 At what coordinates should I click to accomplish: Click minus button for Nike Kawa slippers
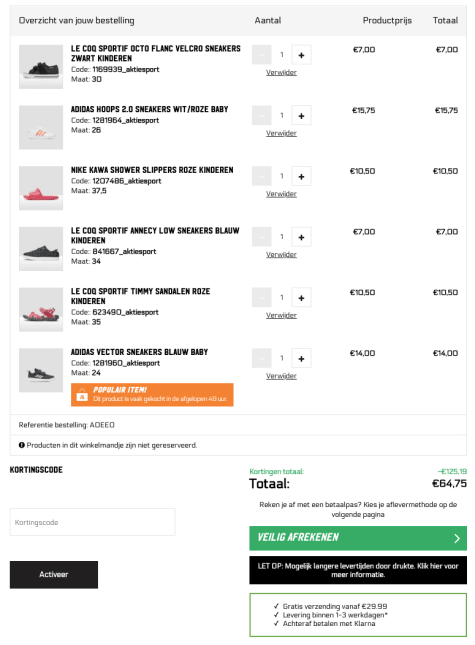262,176
